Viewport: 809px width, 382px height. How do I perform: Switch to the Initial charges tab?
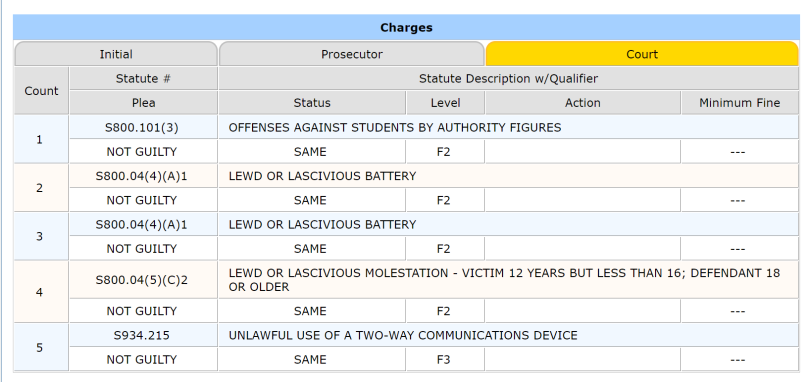[x=116, y=54]
